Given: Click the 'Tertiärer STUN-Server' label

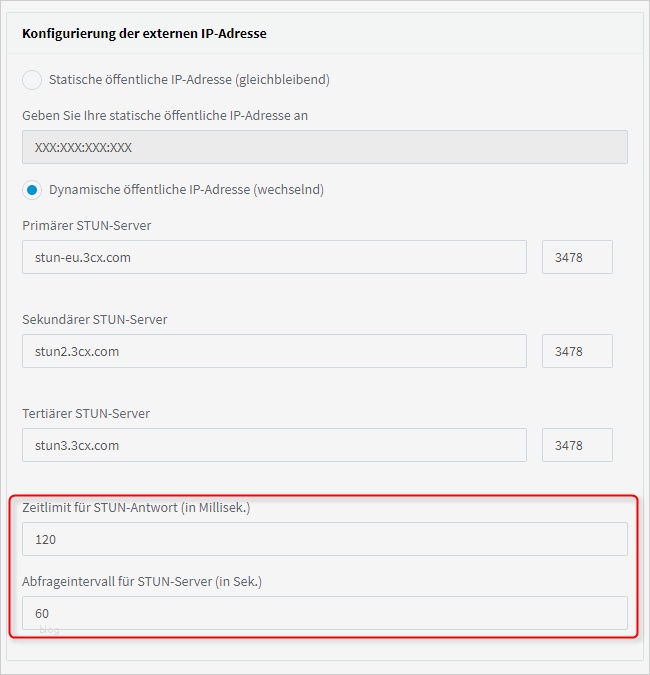Looking at the screenshot, I should coord(86,413).
